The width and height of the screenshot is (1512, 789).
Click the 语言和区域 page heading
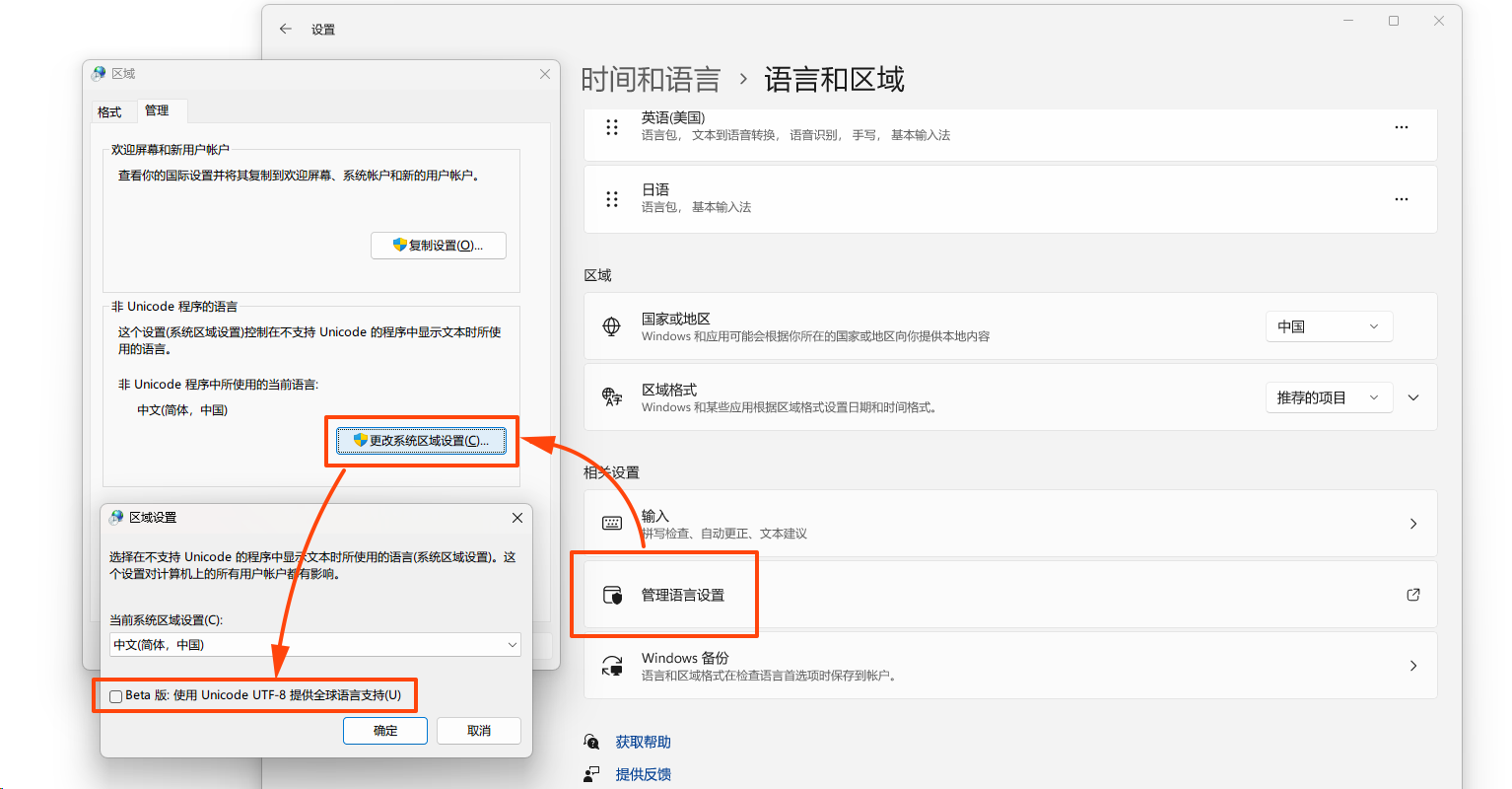pyautogui.click(x=834, y=80)
